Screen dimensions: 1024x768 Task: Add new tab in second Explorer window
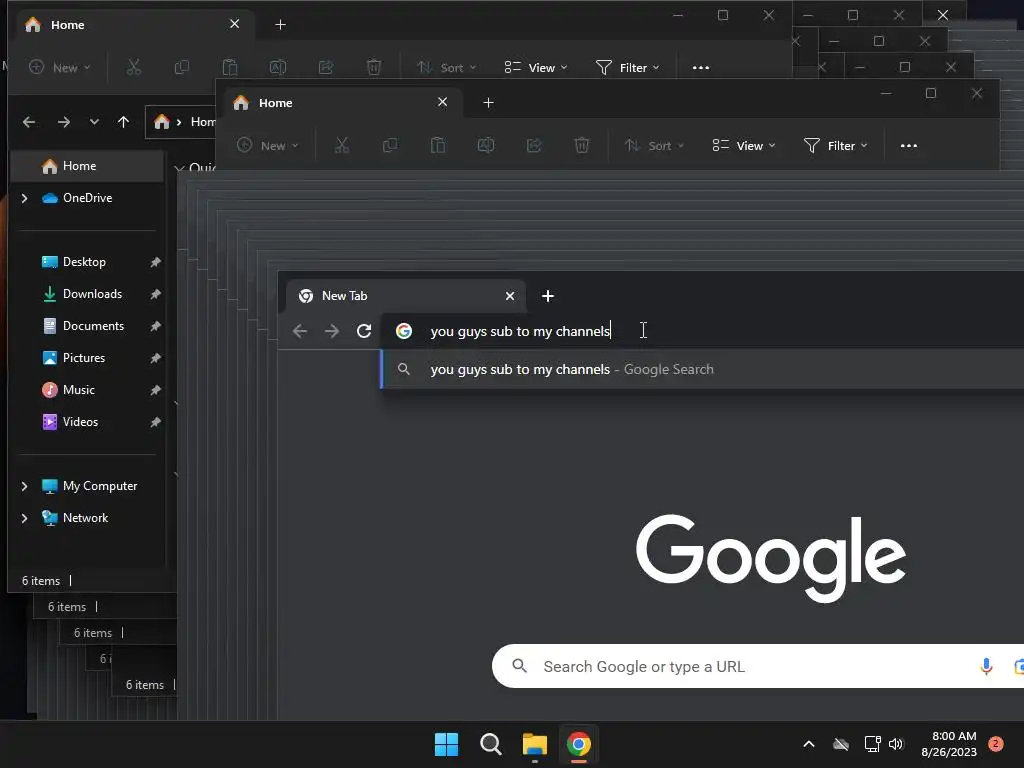488,103
